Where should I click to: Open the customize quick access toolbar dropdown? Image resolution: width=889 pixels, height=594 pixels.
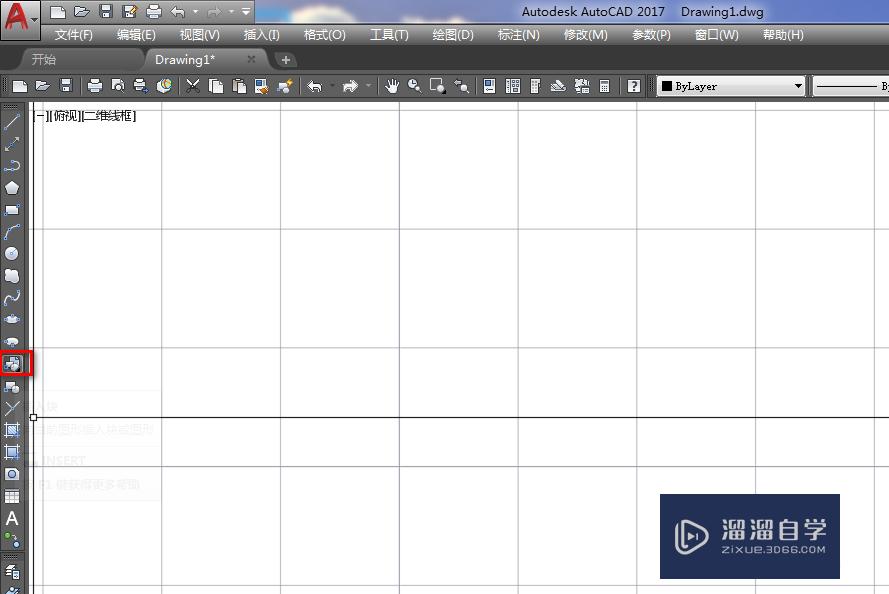tap(245, 11)
